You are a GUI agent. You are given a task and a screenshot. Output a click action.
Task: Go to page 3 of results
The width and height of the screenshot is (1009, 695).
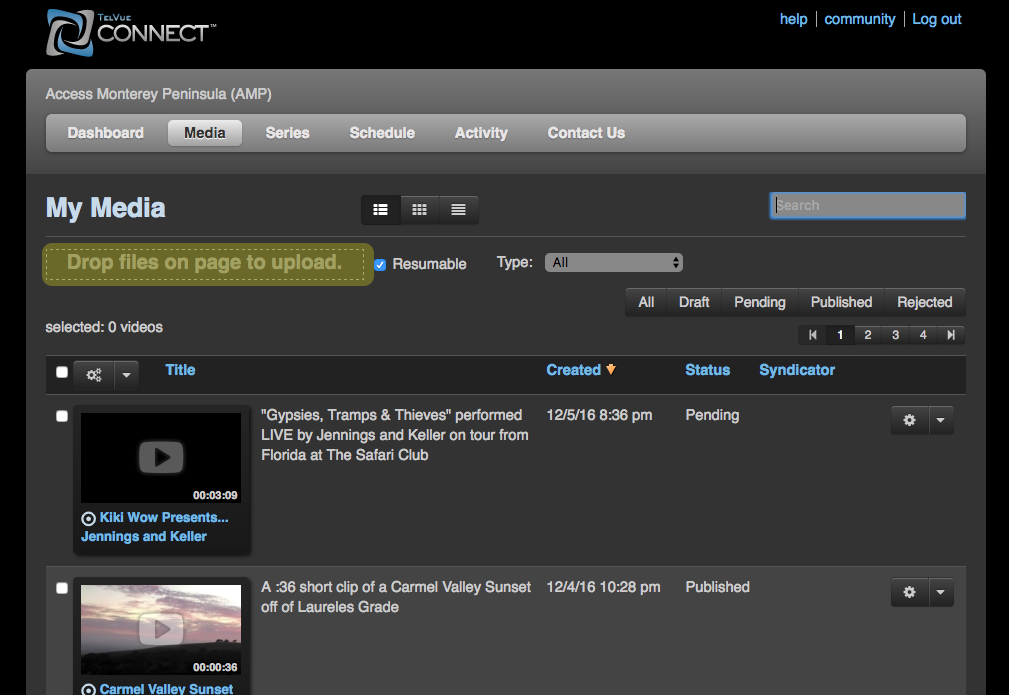point(895,335)
